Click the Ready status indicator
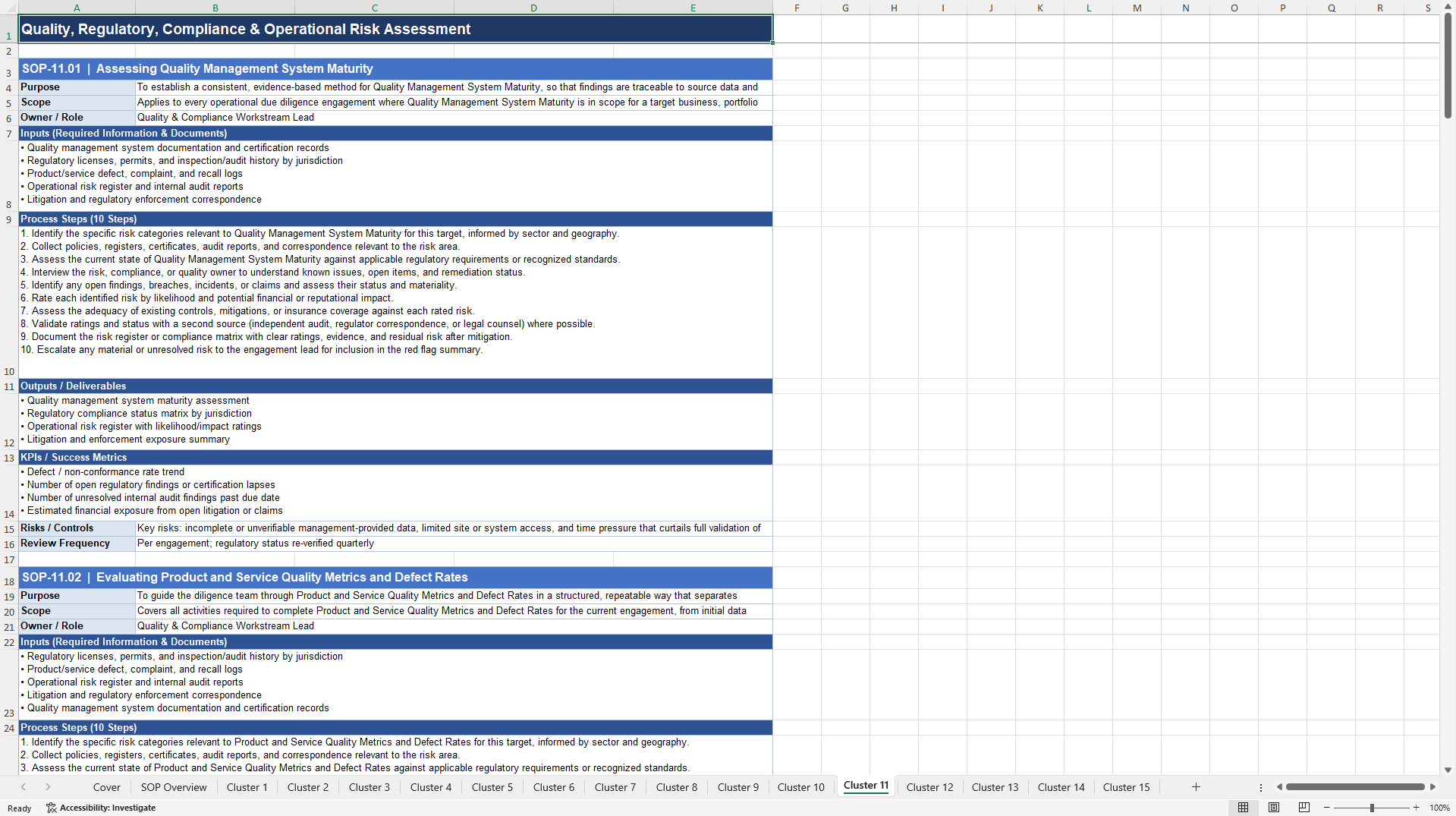Viewport: 1456px width, 816px height. coord(20,808)
